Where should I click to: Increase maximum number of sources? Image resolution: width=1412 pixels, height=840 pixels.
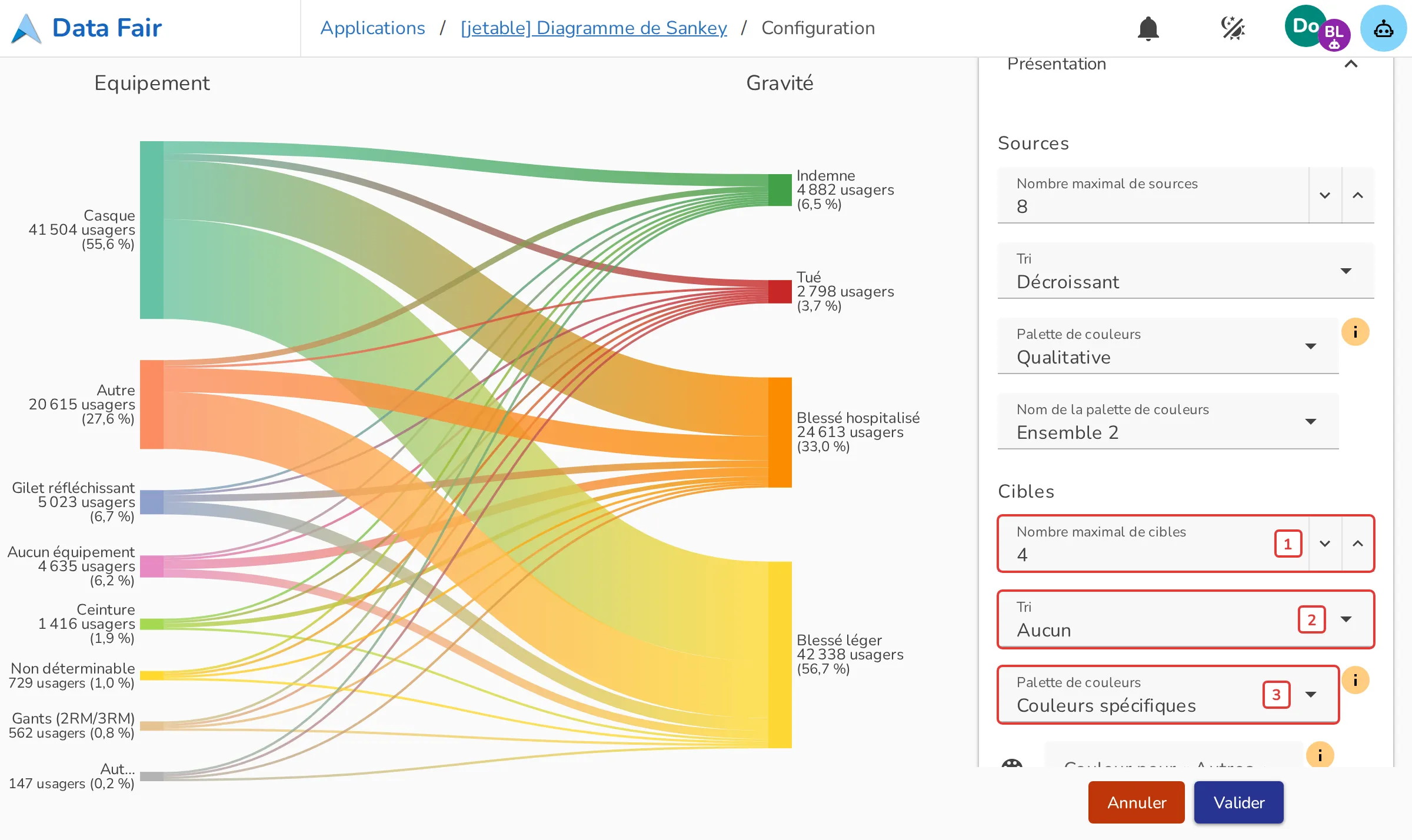pyautogui.click(x=1358, y=195)
